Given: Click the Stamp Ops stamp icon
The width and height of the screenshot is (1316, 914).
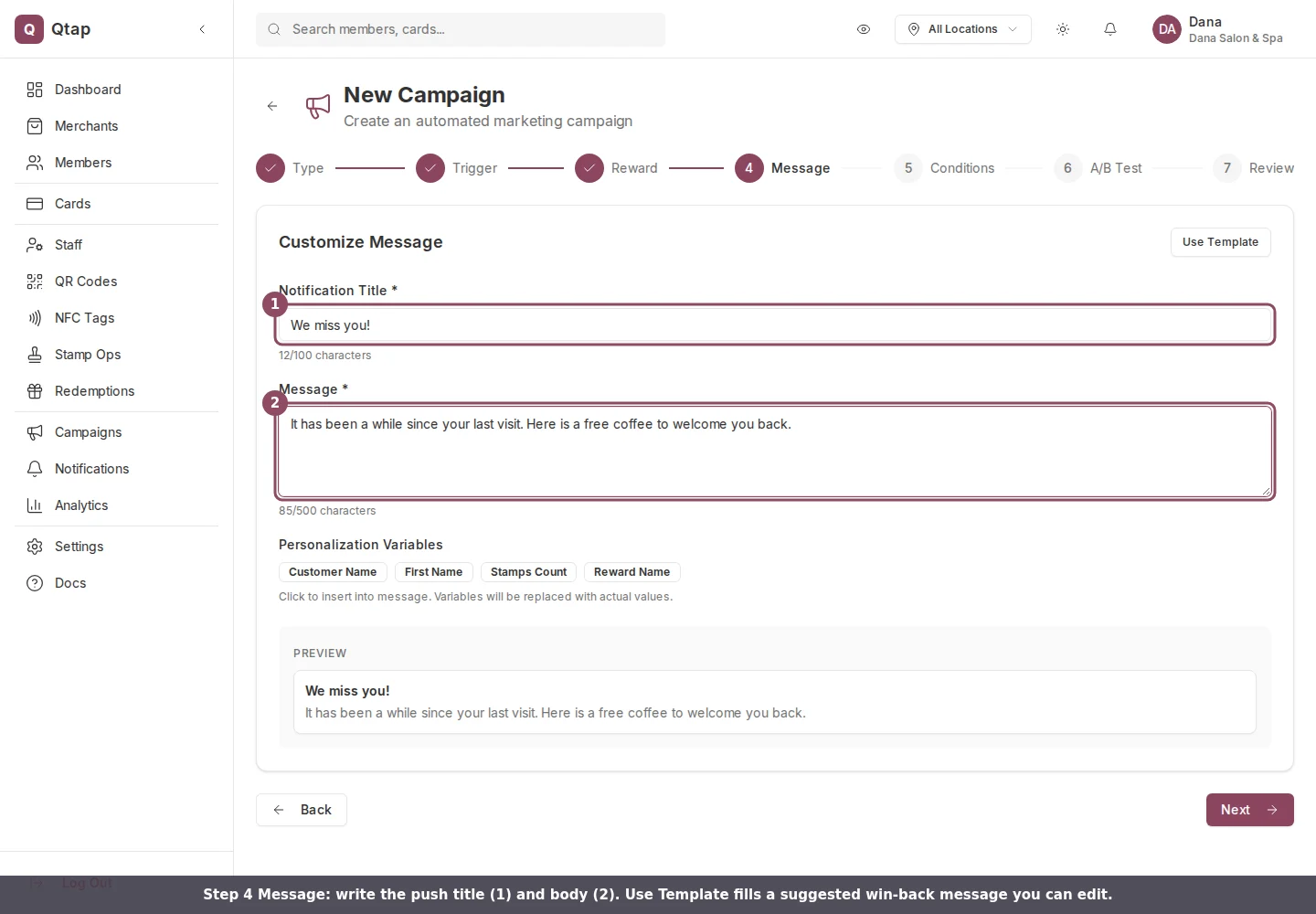Looking at the screenshot, I should coord(35,355).
